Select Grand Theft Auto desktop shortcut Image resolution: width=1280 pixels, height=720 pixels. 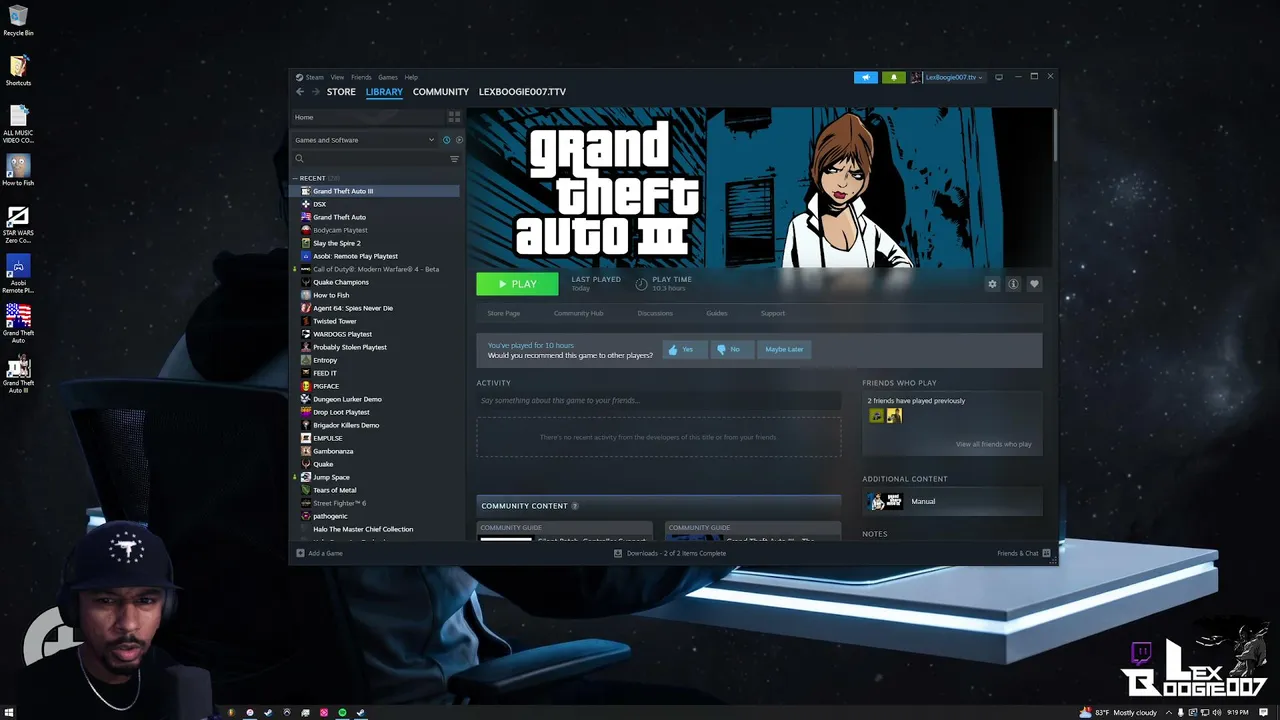(x=18, y=324)
